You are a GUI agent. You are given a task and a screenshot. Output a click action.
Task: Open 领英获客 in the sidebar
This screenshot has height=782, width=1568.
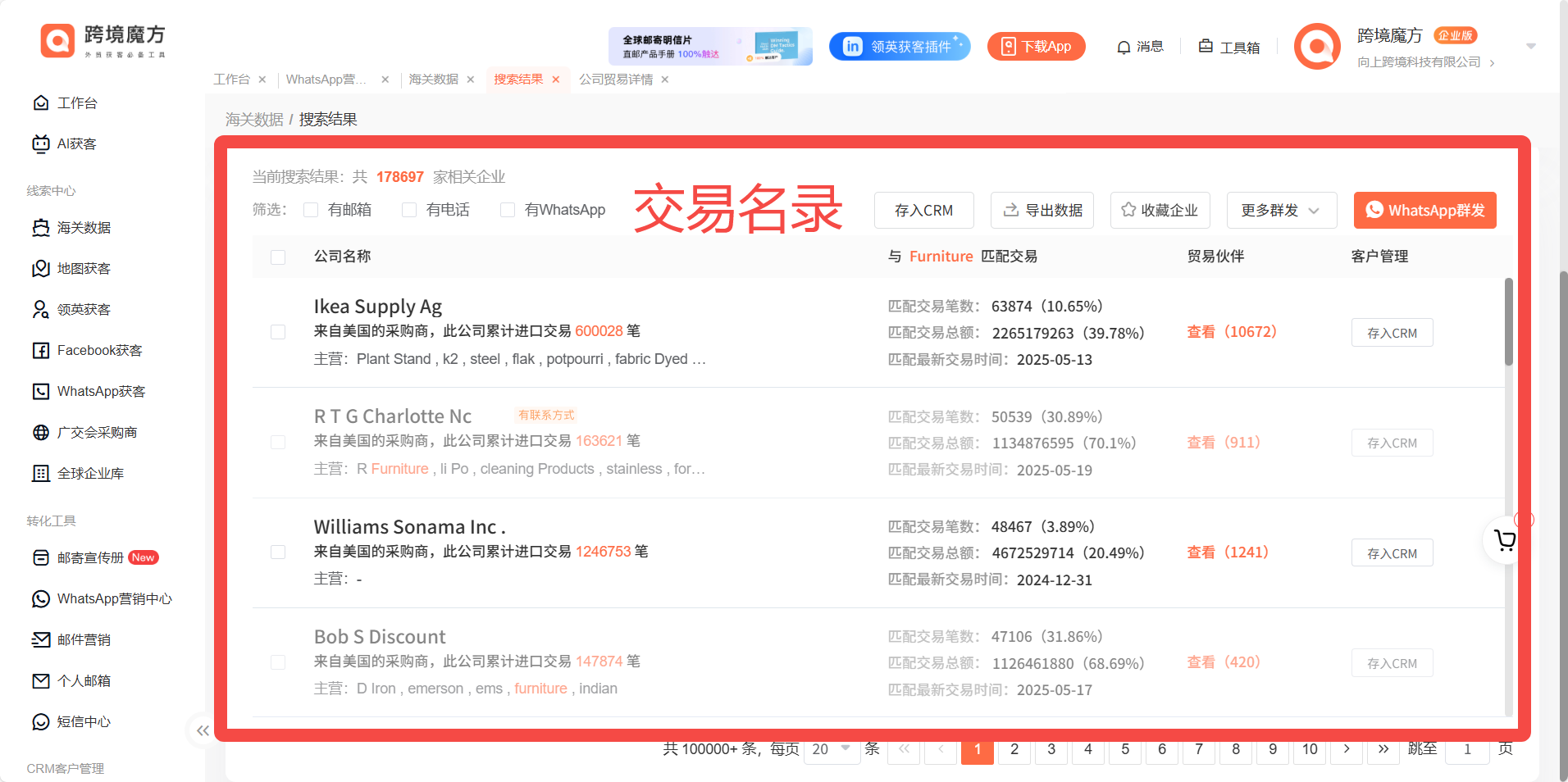click(x=72, y=310)
